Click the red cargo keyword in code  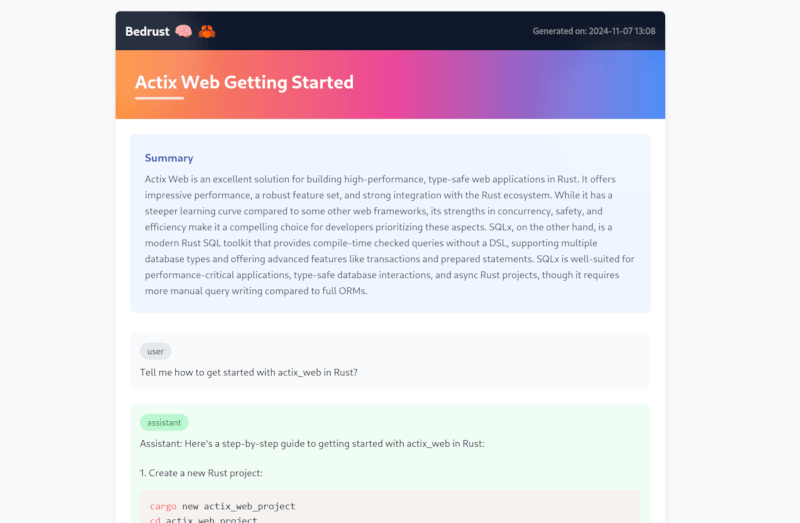(163, 506)
